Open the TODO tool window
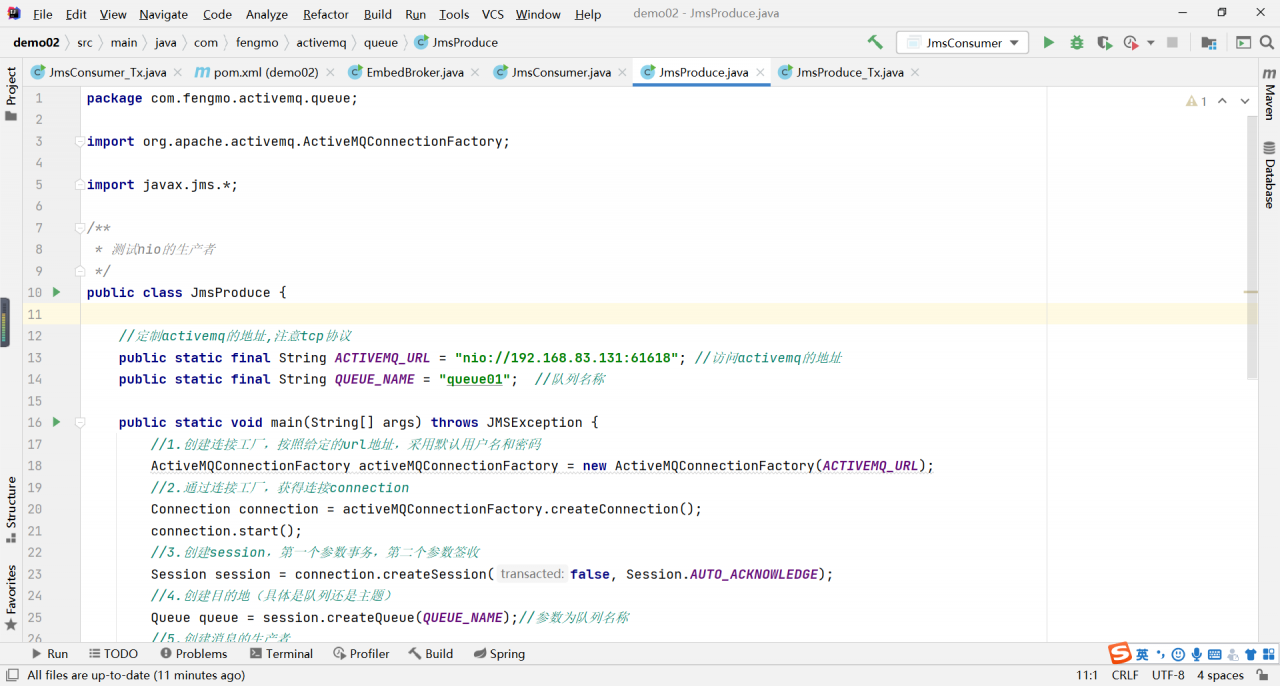The width and height of the screenshot is (1280, 686). pos(112,654)
